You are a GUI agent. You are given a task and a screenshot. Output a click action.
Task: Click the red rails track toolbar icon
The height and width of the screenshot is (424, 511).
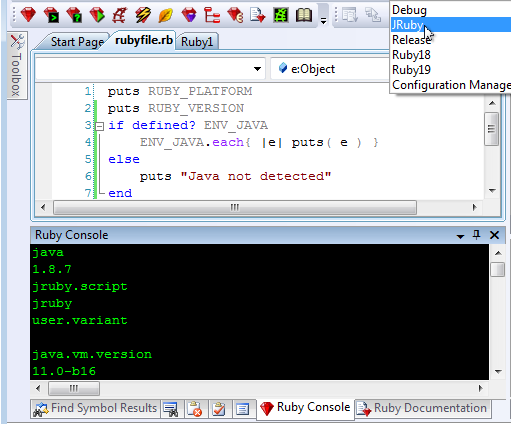(x=120, y=15)
